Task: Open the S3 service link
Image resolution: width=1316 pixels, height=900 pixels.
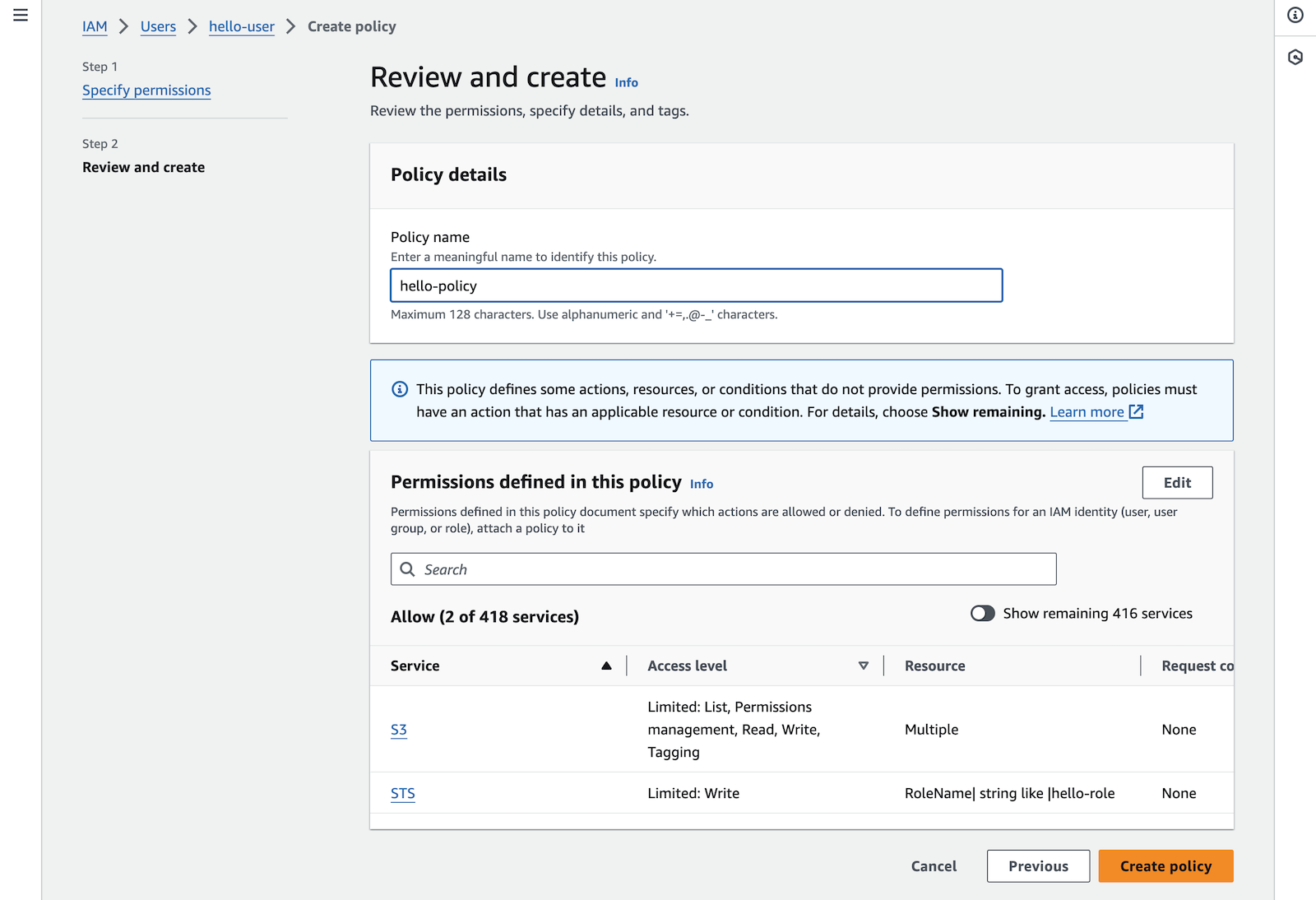Action: pyautogui.click(x=399, y=730)
